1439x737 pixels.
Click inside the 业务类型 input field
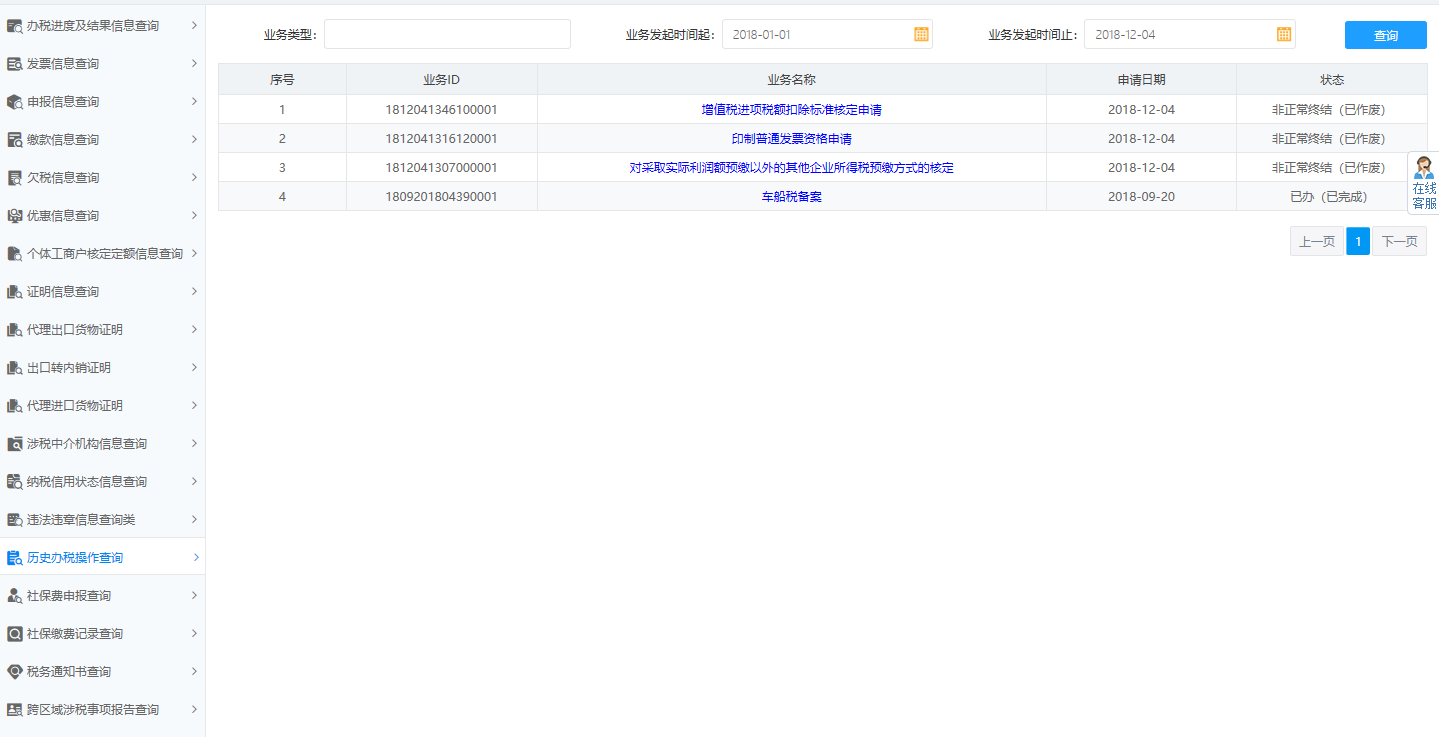447,33
